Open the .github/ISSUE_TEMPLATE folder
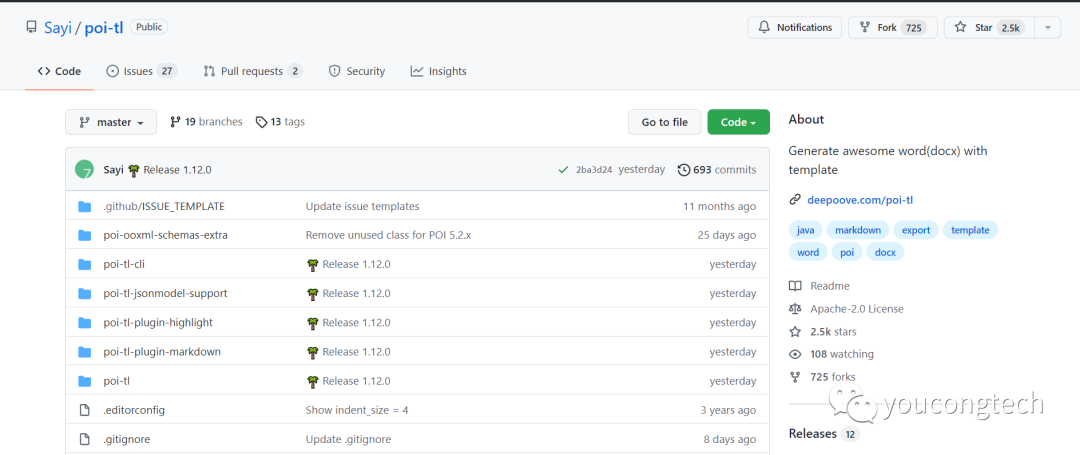 [x=164, y=207]
